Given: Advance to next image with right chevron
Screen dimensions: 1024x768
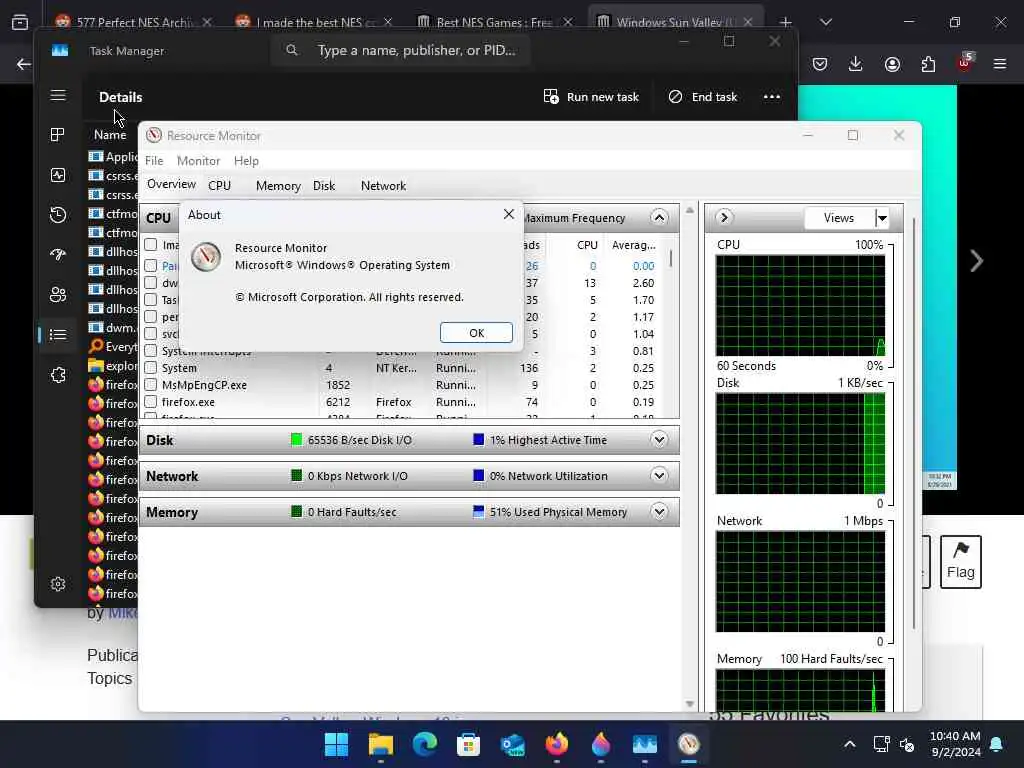Looking at the screenshot, I should click(x=976, y=261).
